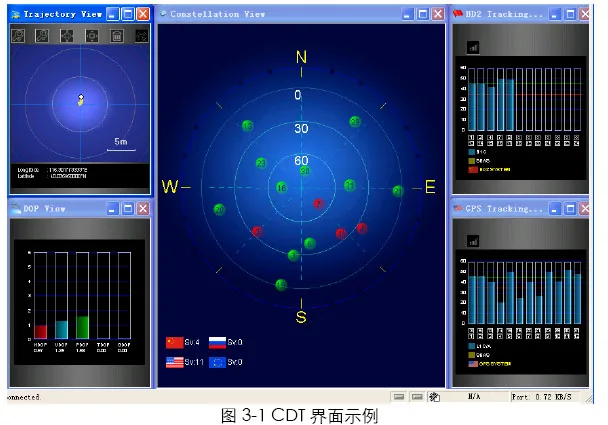Maximize the BD2 Tracking window
Screen dimensions: 608x425
tap(570, 14)
